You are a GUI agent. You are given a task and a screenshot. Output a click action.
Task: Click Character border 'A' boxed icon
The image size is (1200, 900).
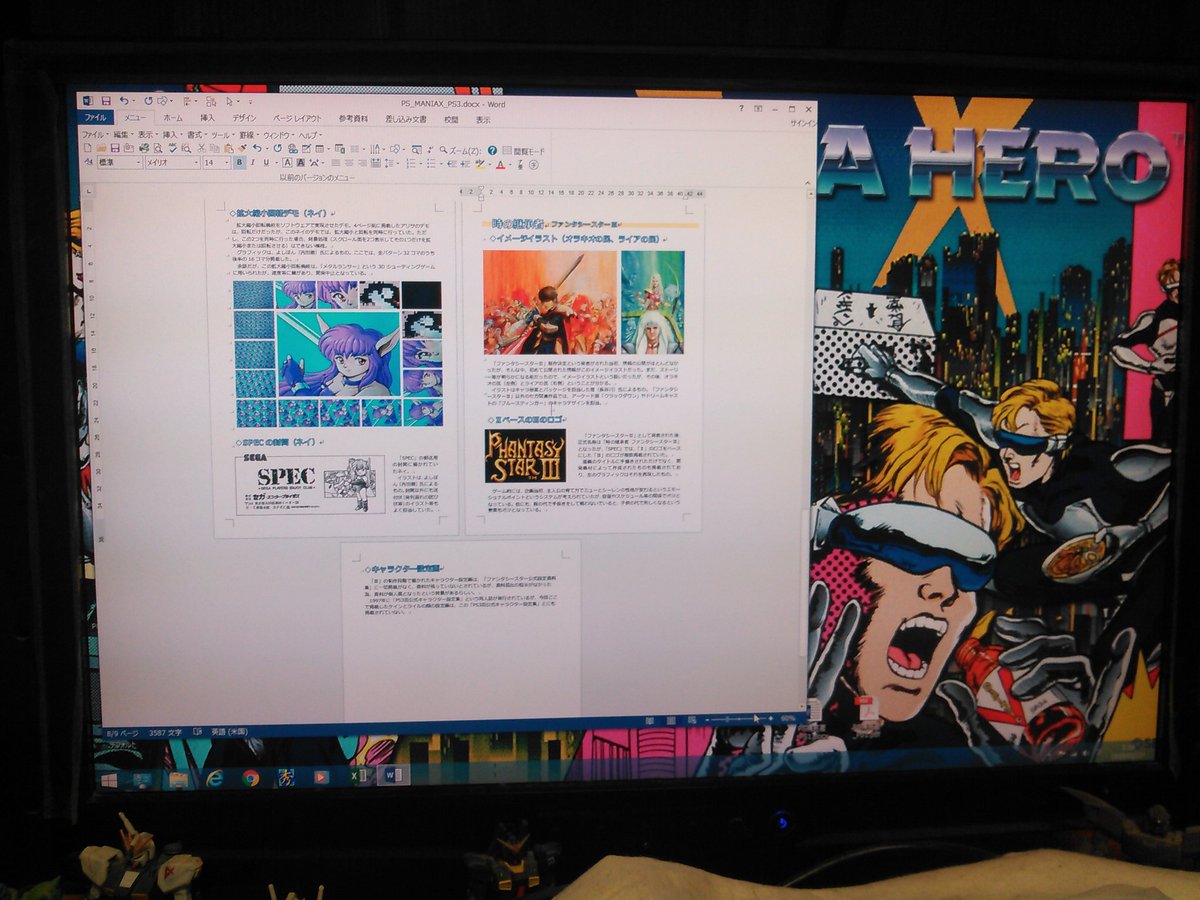coord(287,163)
